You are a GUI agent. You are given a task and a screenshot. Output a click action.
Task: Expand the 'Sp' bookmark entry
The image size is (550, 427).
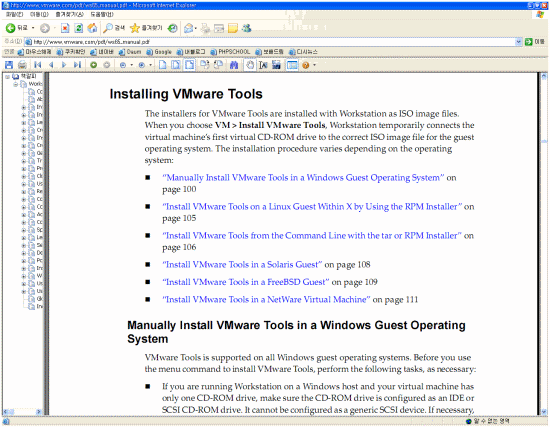24,230
